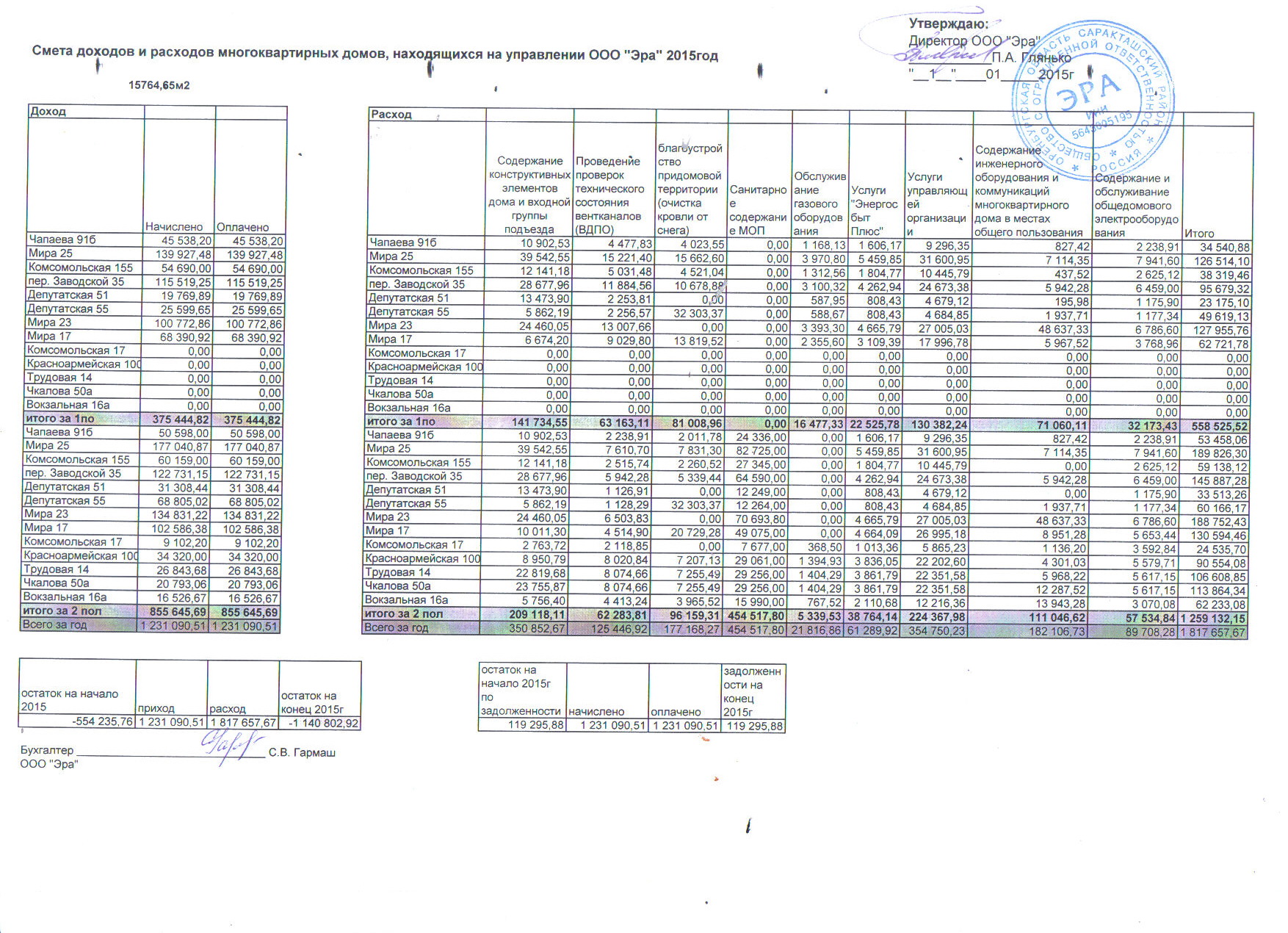Click 'Всего за год' label in the Доход table
1288x933 pixels.
54,624
